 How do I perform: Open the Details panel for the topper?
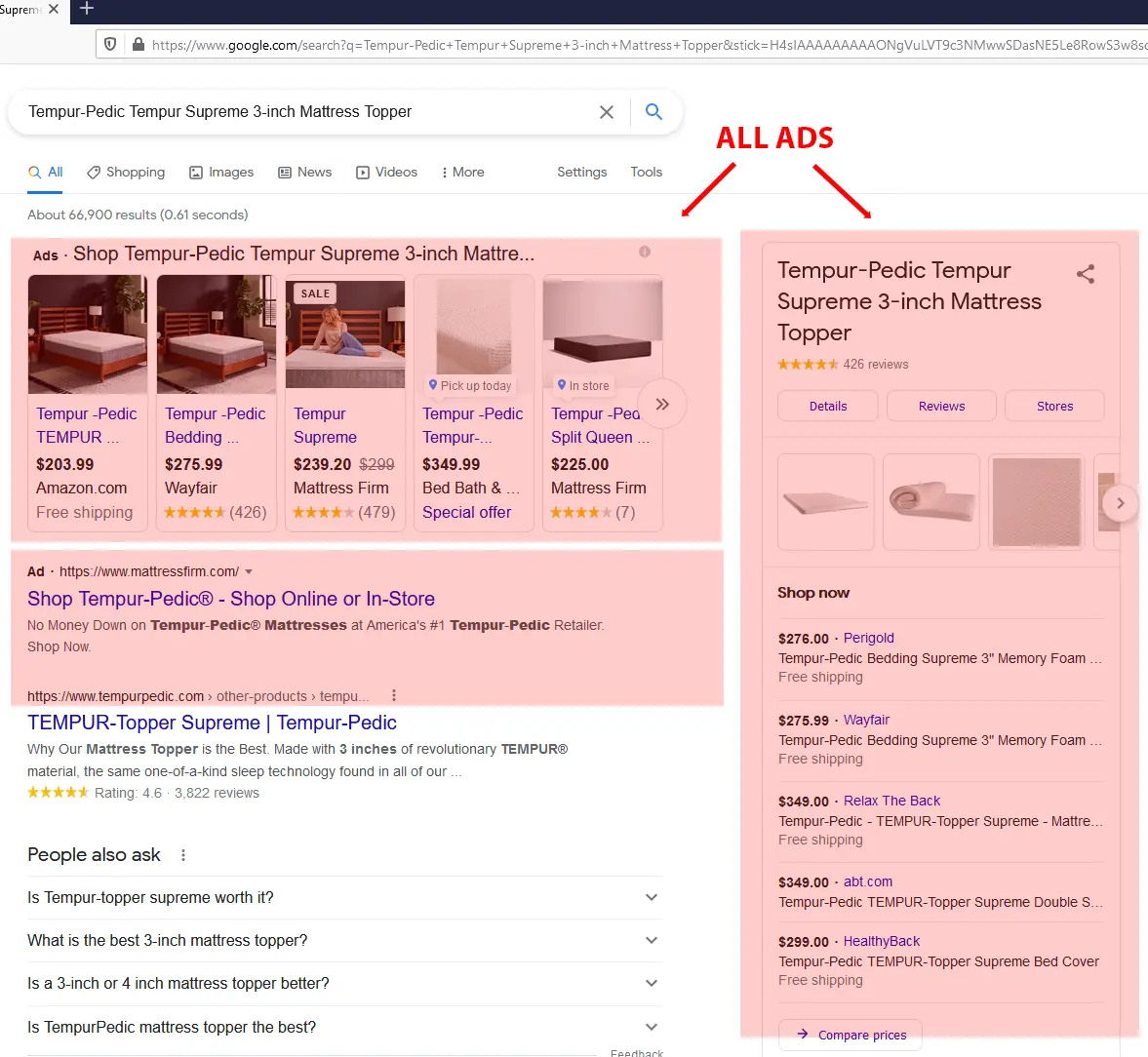coord(827,406)
